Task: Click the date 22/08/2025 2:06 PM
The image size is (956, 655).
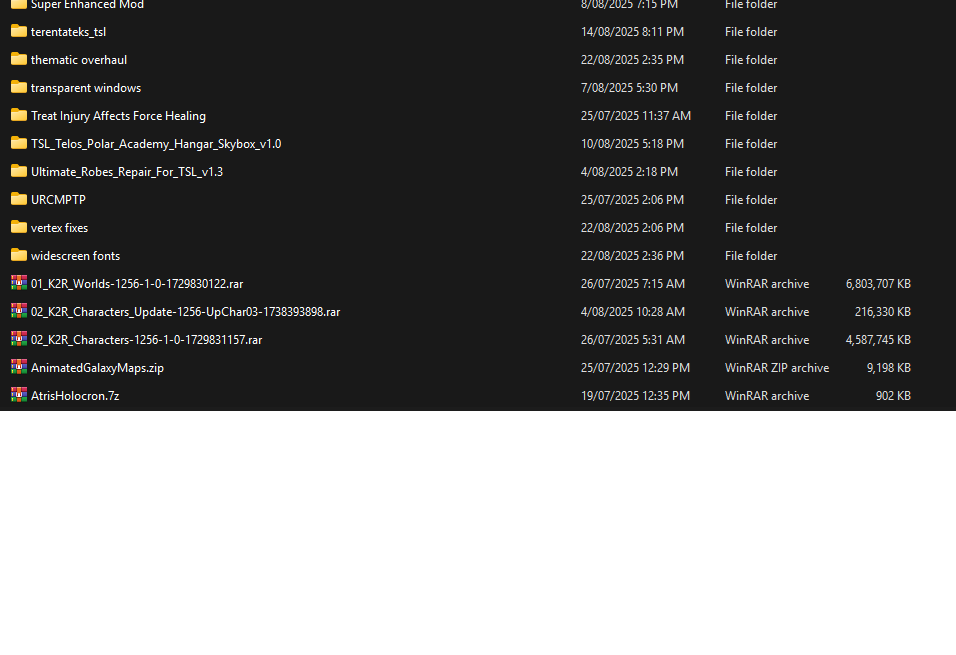Action: pos(632,228)
